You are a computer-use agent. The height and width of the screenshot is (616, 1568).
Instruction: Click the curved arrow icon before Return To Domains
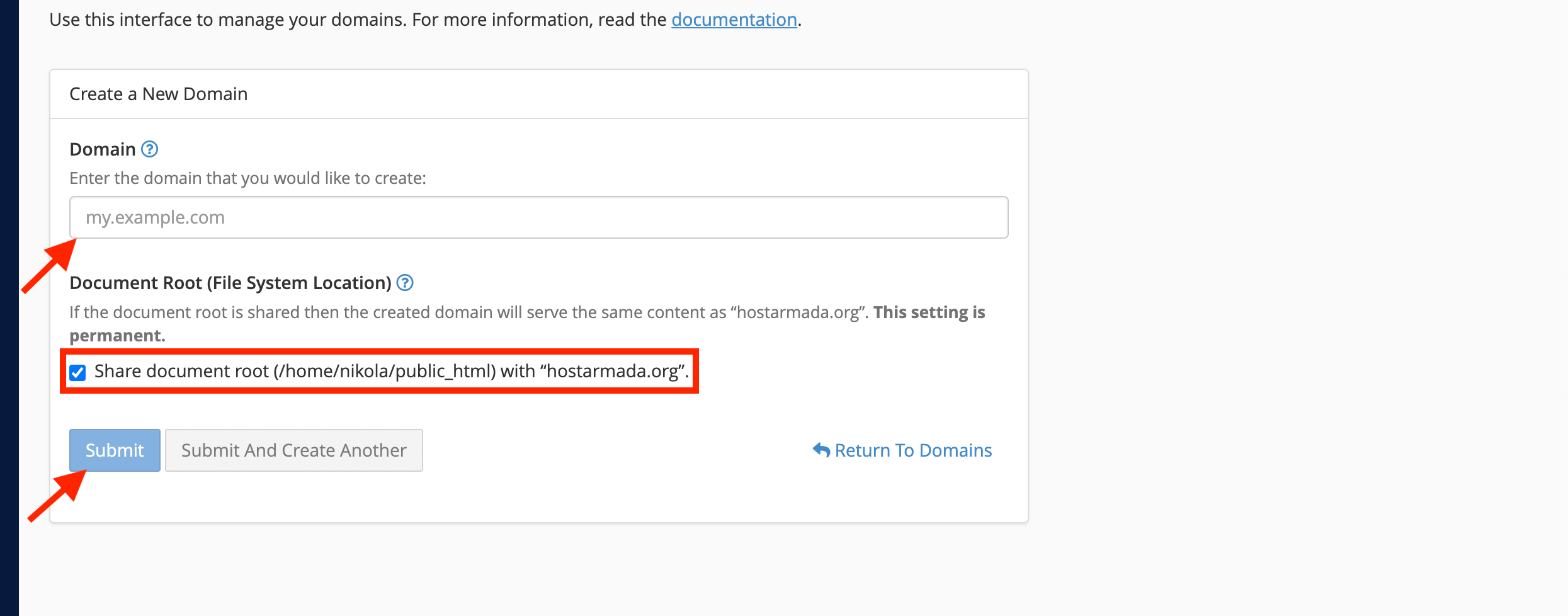[821, 450]
